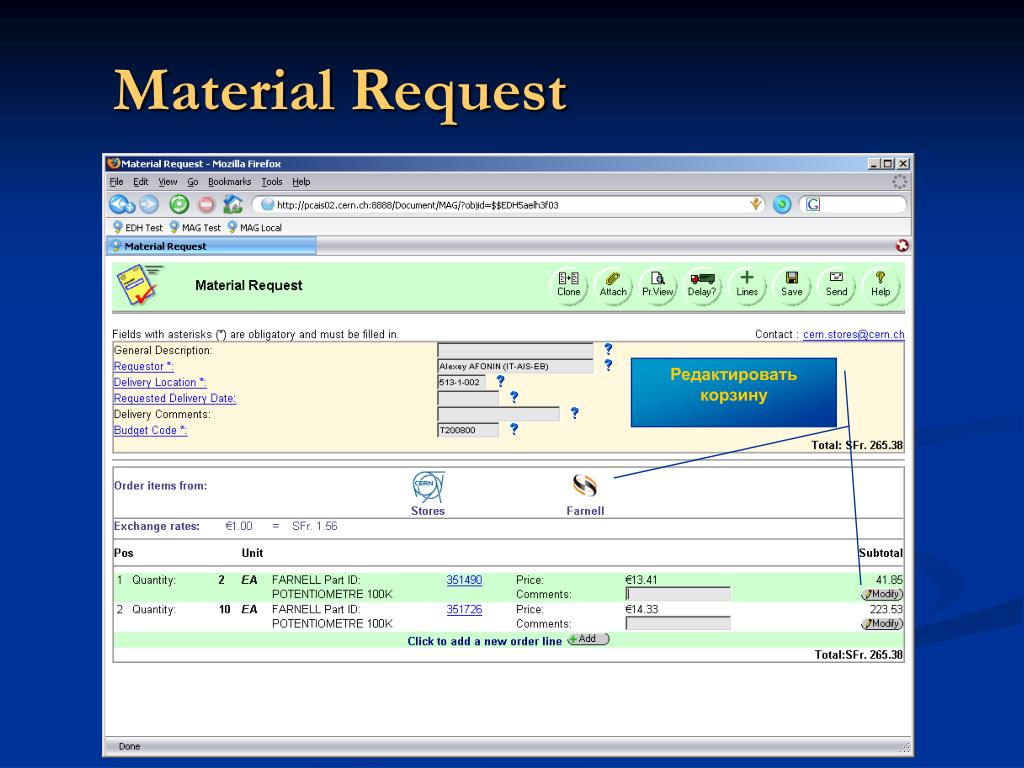
Task: Open the Go menu
Action: (x=193, y=182)
